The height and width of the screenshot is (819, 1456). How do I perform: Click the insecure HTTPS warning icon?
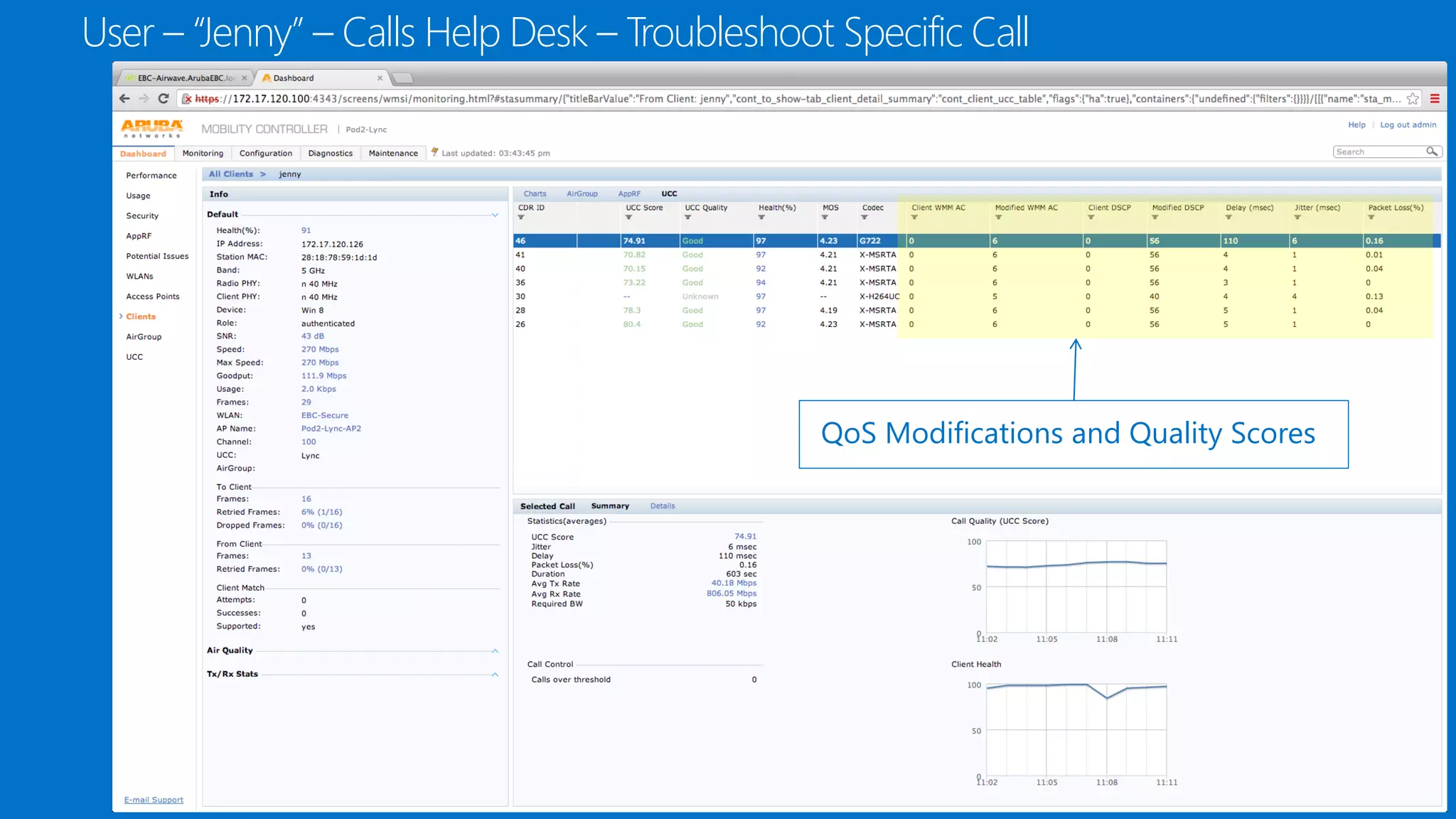tap(187, 99)
